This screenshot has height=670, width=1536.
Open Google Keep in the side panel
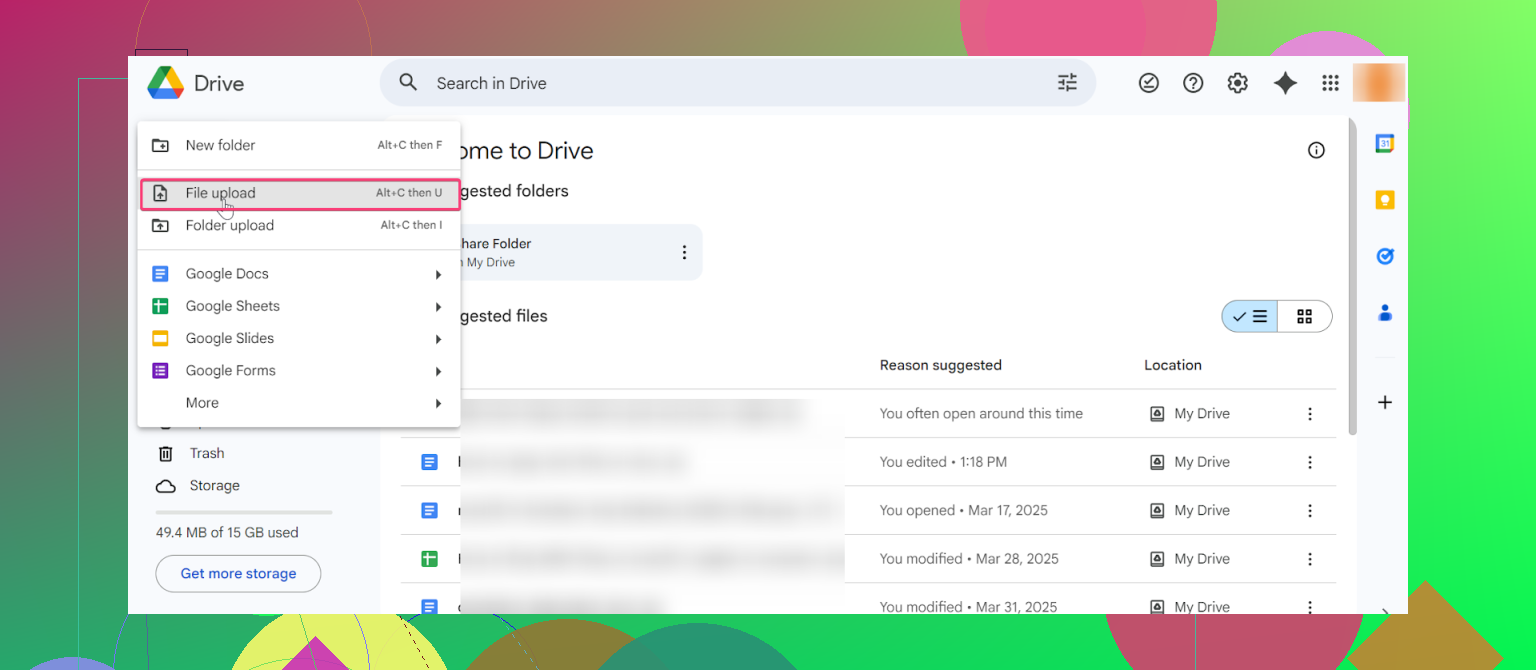point(1385,200)
